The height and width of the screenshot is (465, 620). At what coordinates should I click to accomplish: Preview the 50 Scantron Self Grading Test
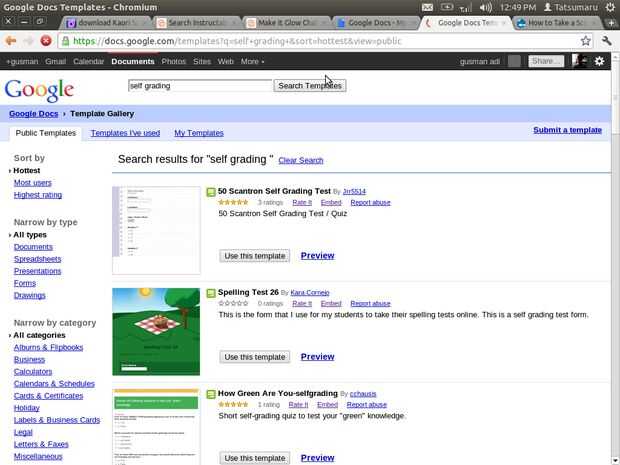pyautogui.click(x=318, y=256)
